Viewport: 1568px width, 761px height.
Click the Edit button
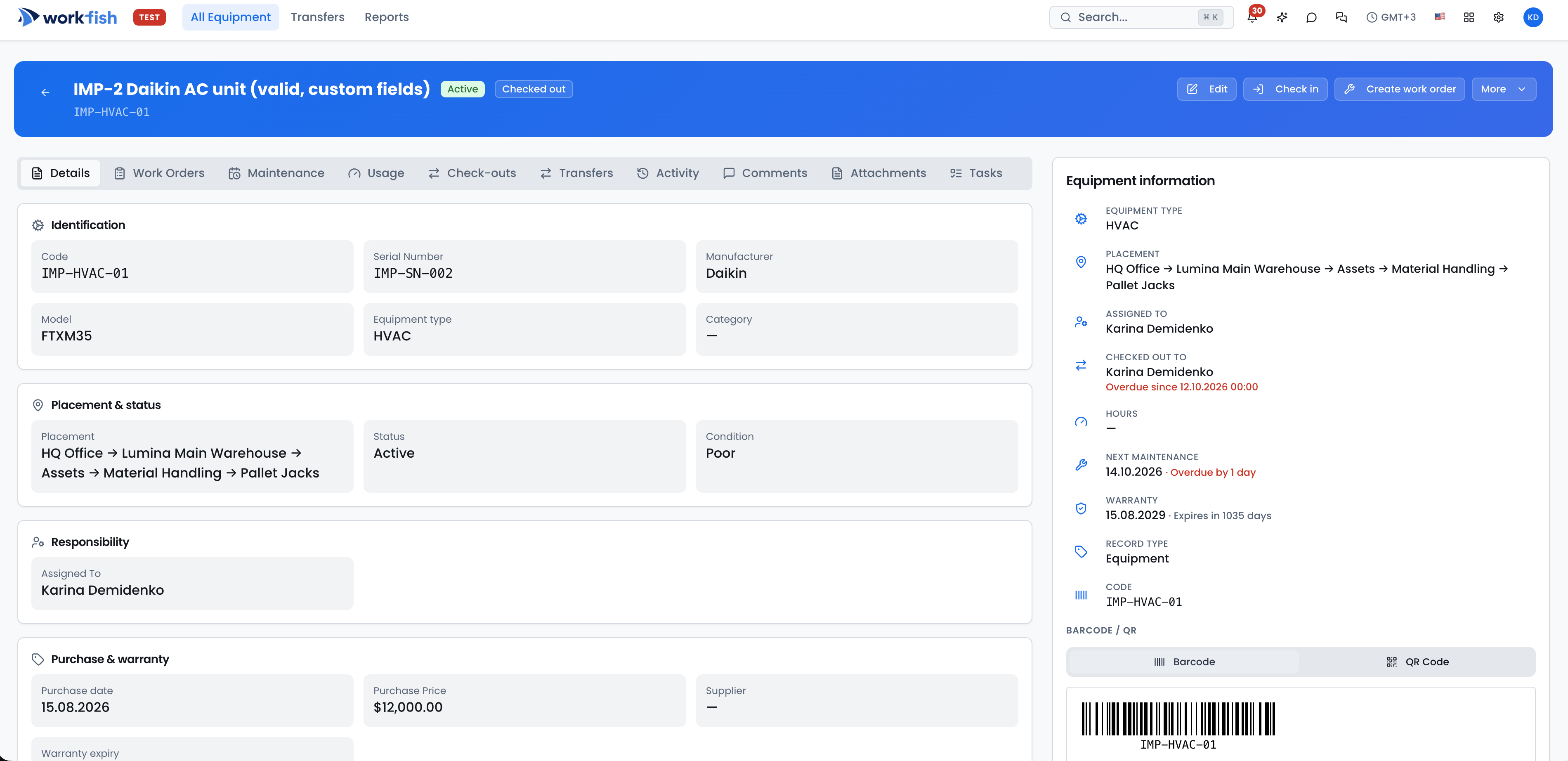point(1207,89)
